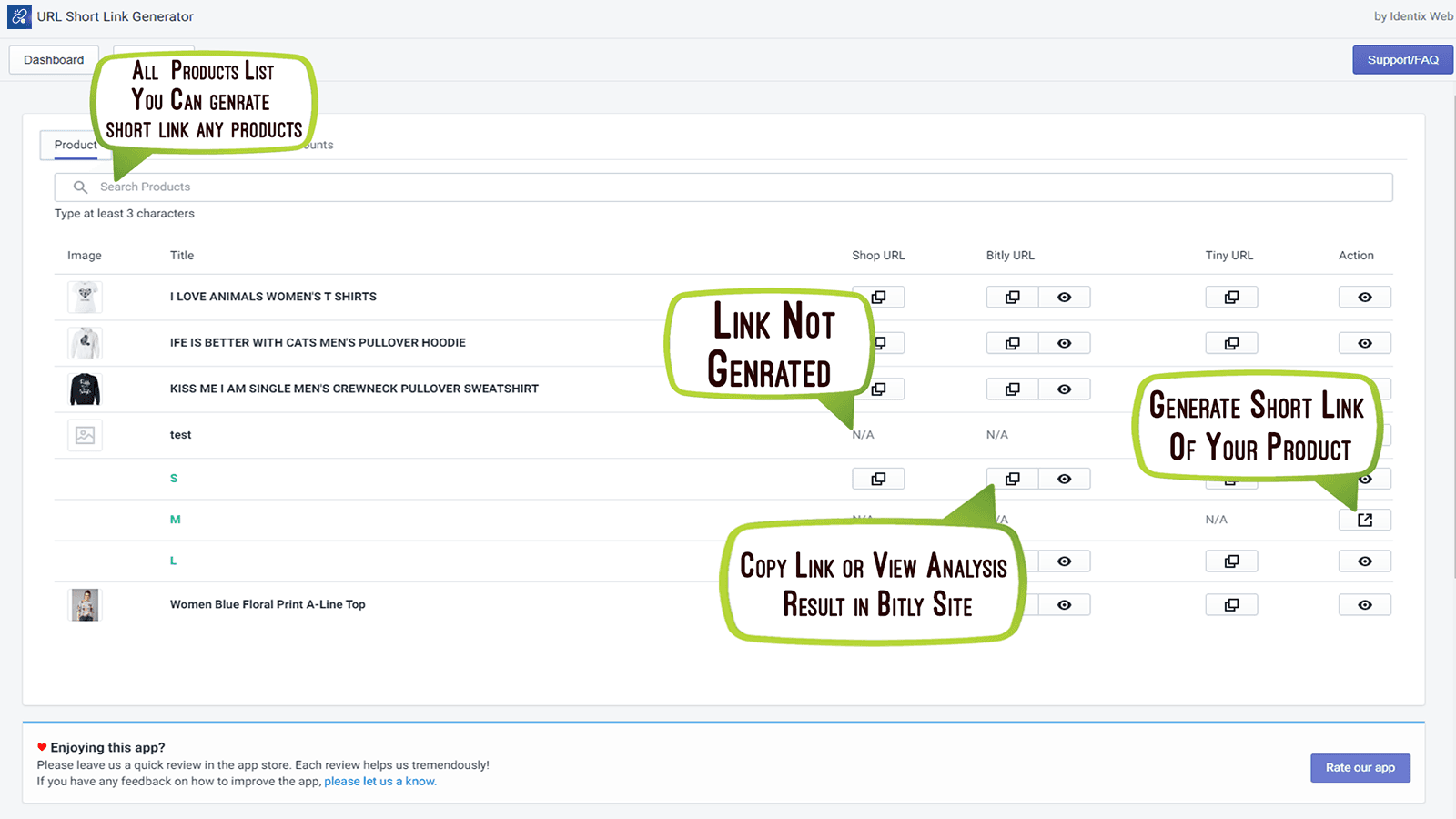Switch to the Products tab
1456x819 pixels.
[75, 145]
